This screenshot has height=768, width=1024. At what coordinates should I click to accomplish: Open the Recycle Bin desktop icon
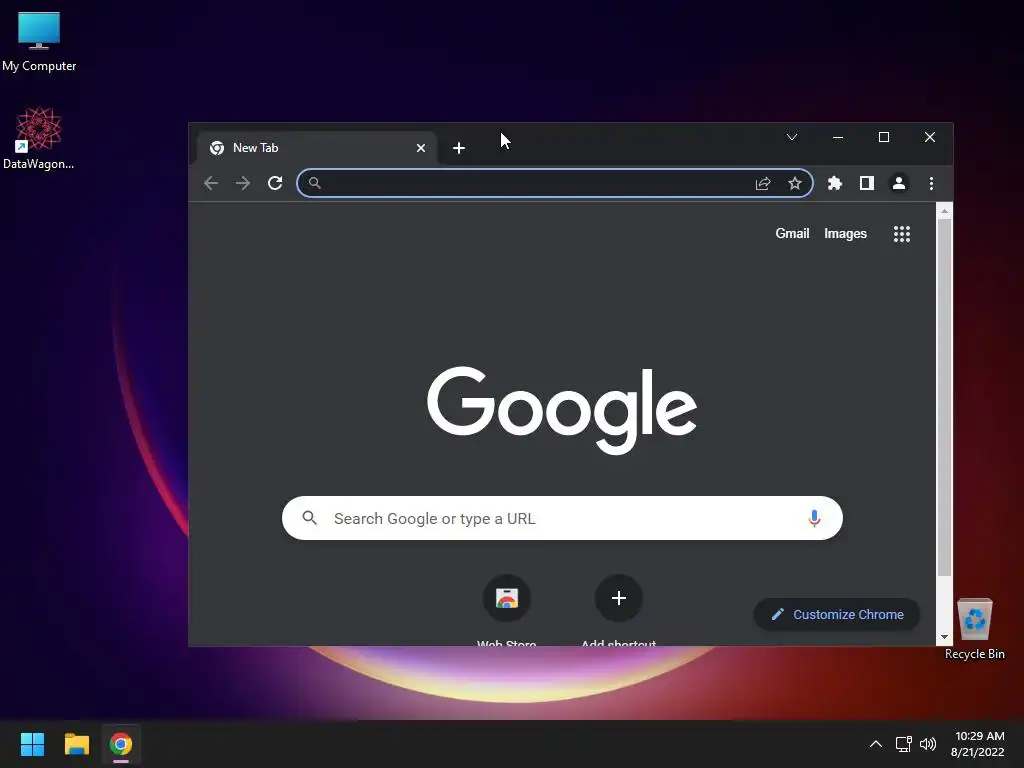coord(974,629)
